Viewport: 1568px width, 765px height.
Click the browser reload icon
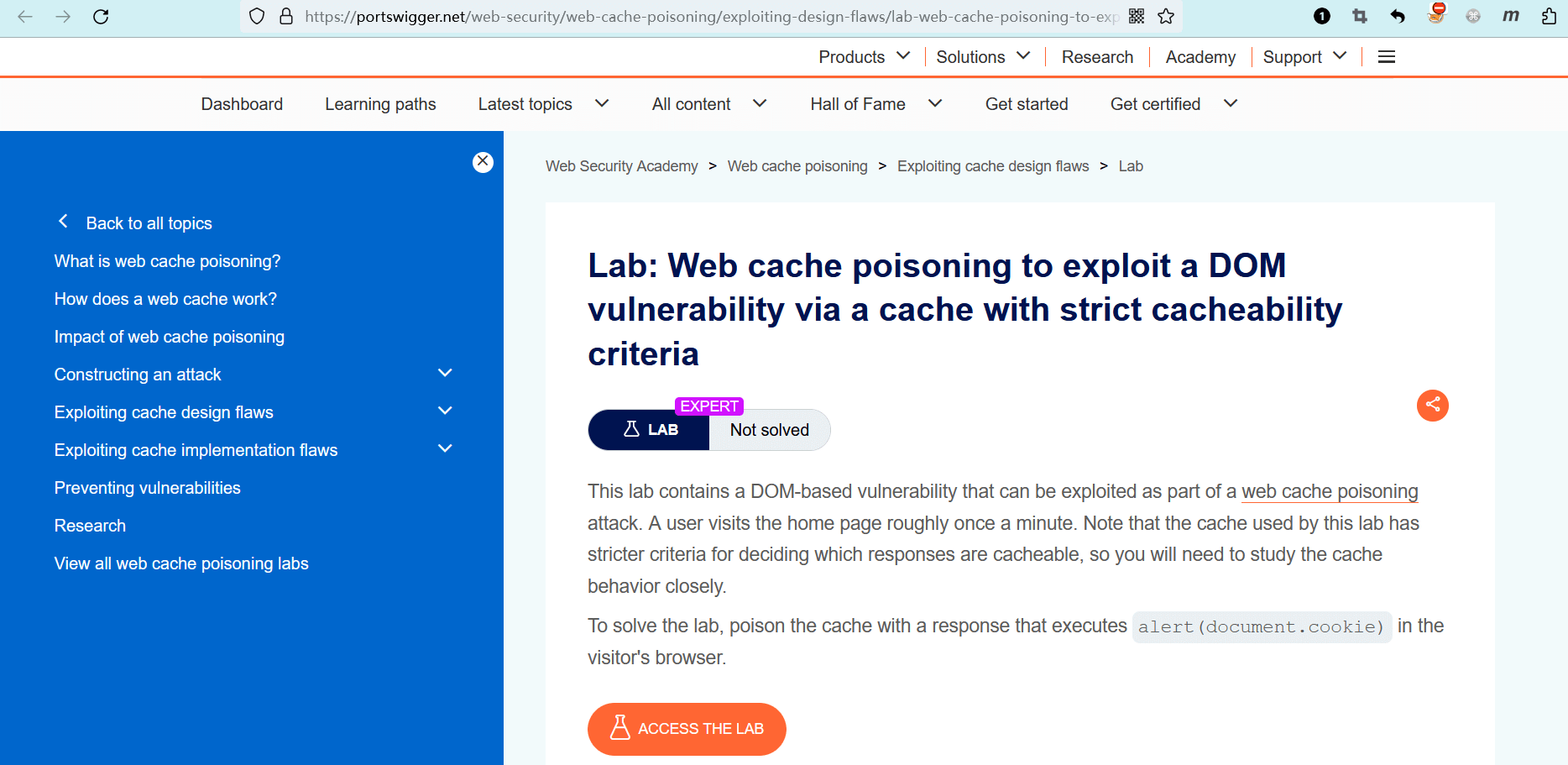pyautogui.click(x=101, y=17)
